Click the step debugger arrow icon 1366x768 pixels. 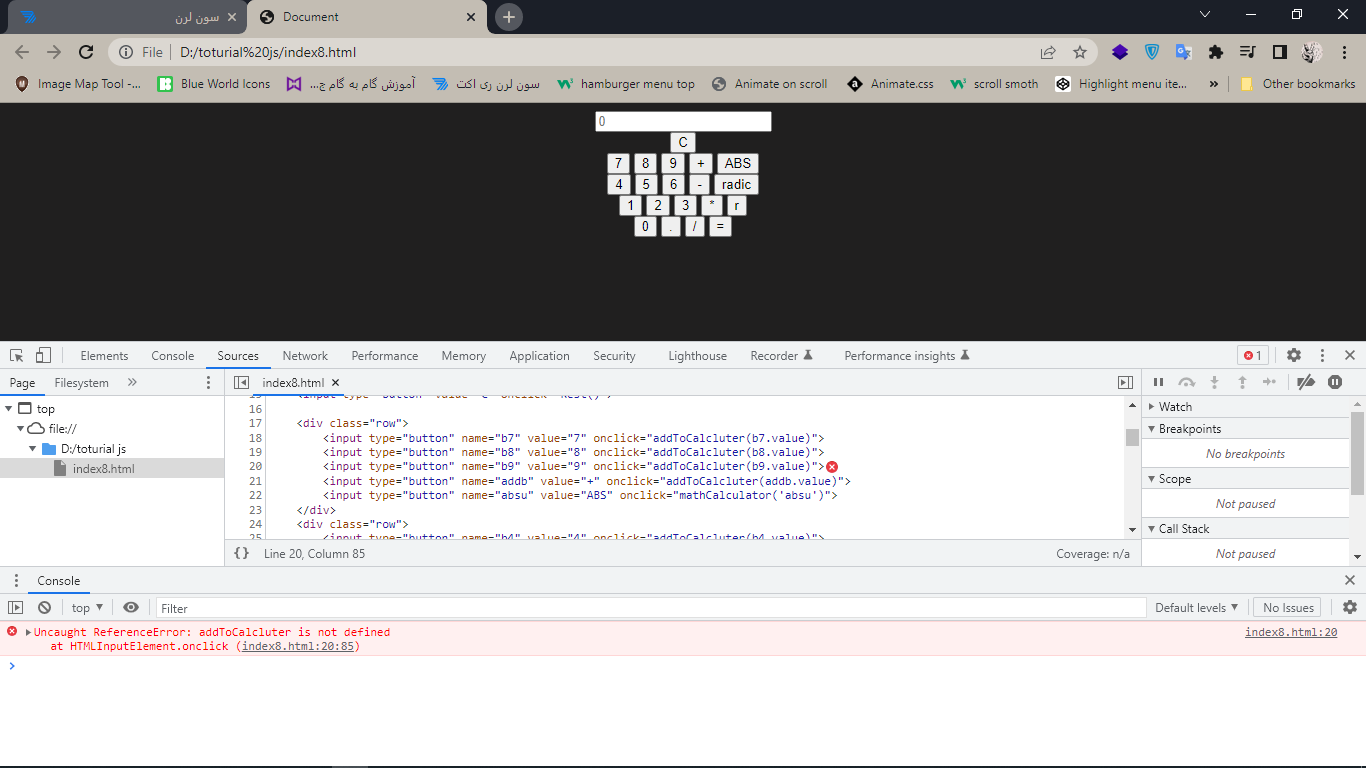(x=1269, y=382)
